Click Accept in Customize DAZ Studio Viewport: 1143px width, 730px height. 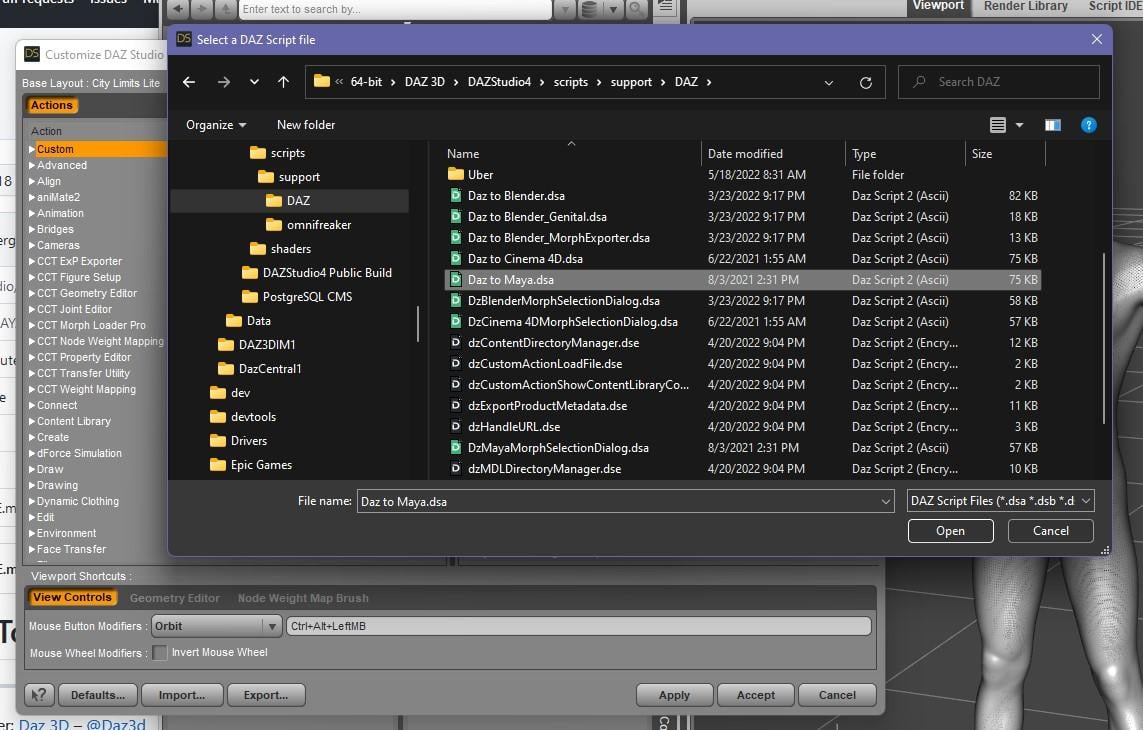(x=756, y=695)
